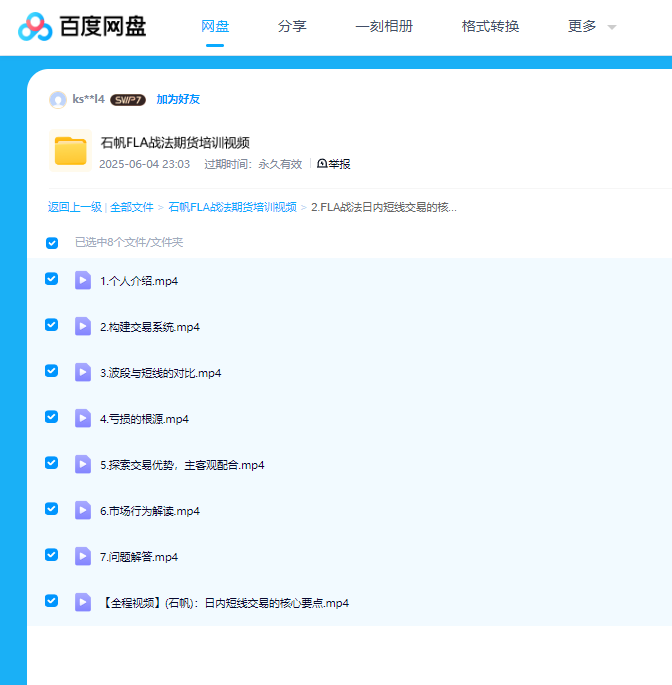This screenshot has height=685, width=672.
Task: Click the video icon for 1.个人介绍.mp4
Action: point(83,280)
